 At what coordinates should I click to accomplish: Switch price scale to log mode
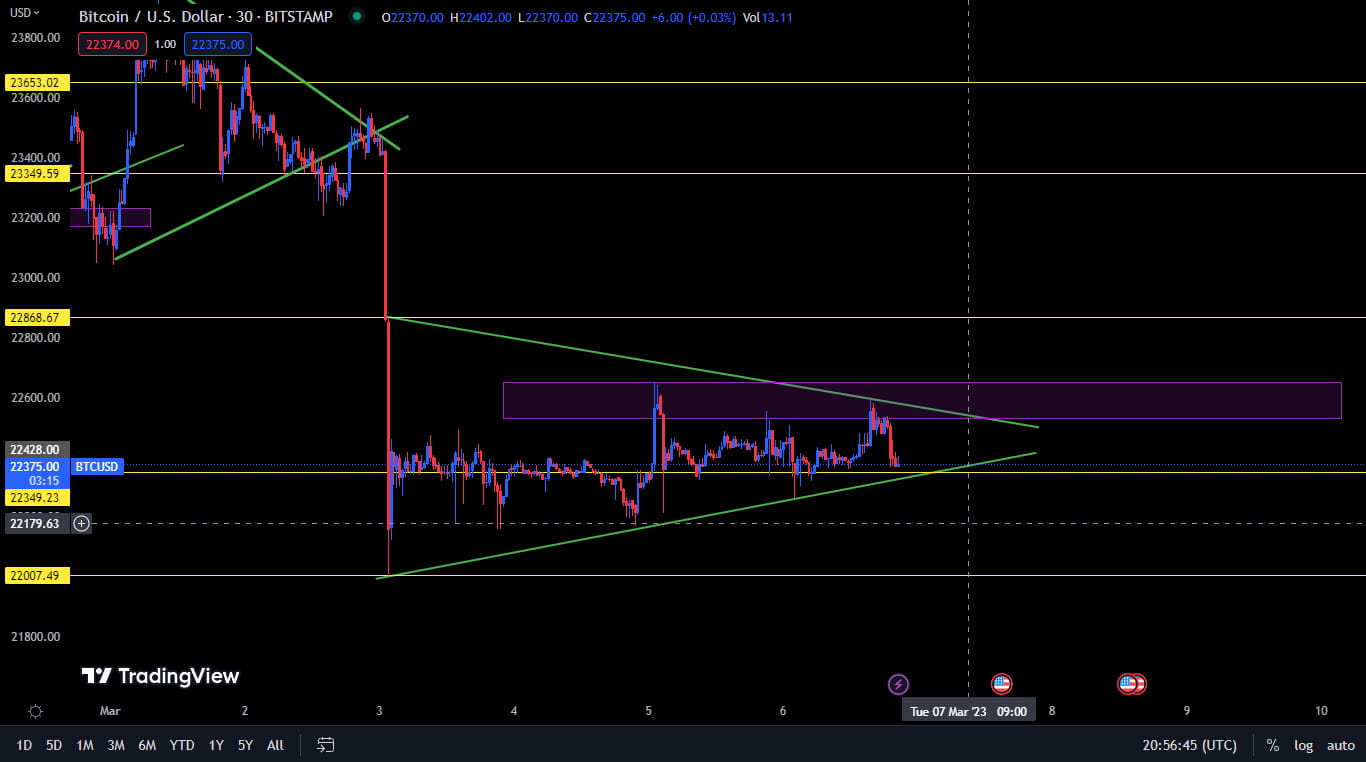(x=1303, y=745)
